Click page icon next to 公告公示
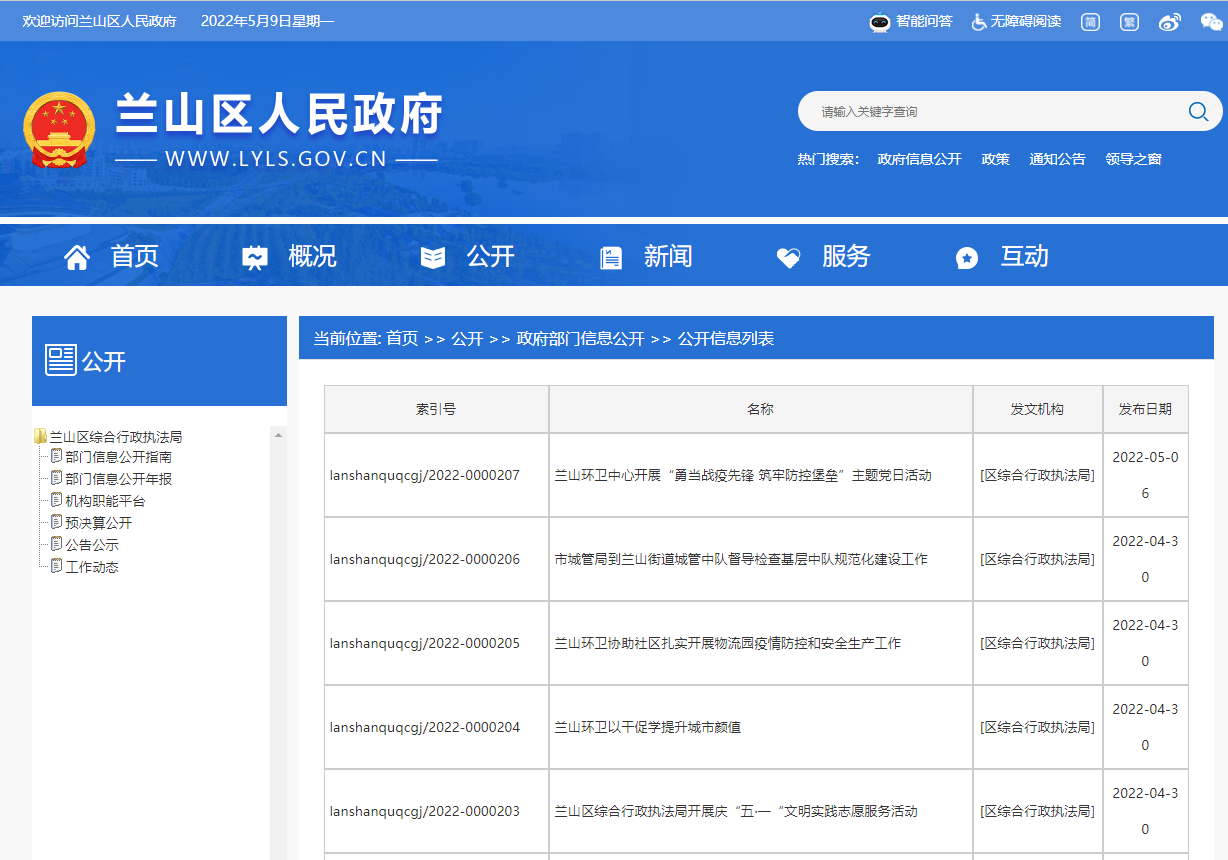1228x860 pixels. [x=57, y=544]
